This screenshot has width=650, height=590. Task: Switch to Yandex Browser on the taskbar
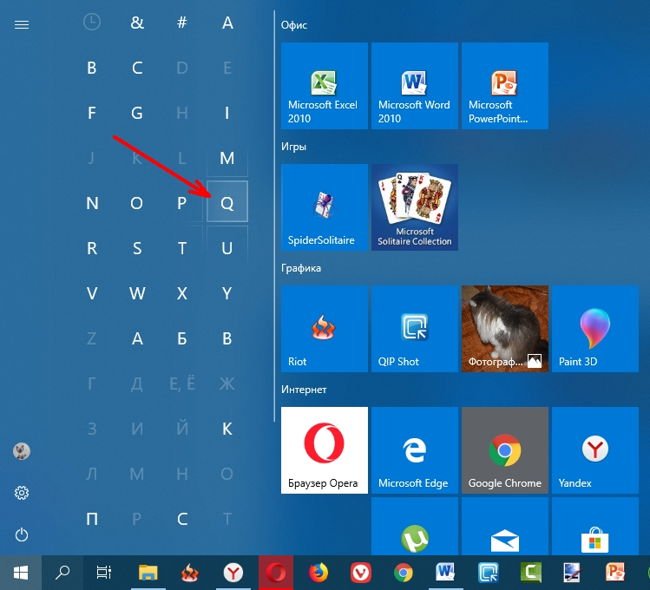pyautogui.click(x=233, y=573)
